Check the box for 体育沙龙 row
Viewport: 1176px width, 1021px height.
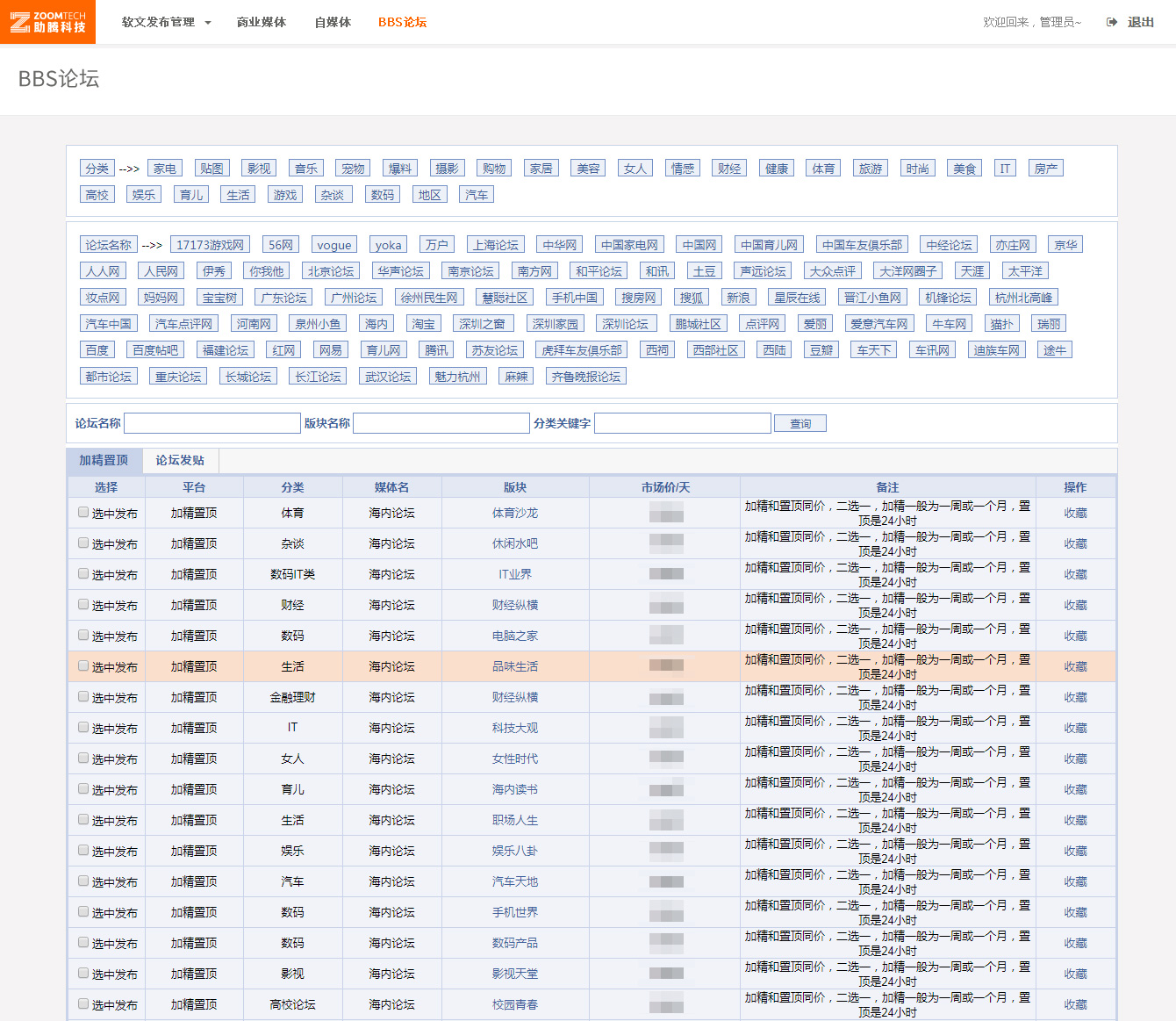point(83,513)
